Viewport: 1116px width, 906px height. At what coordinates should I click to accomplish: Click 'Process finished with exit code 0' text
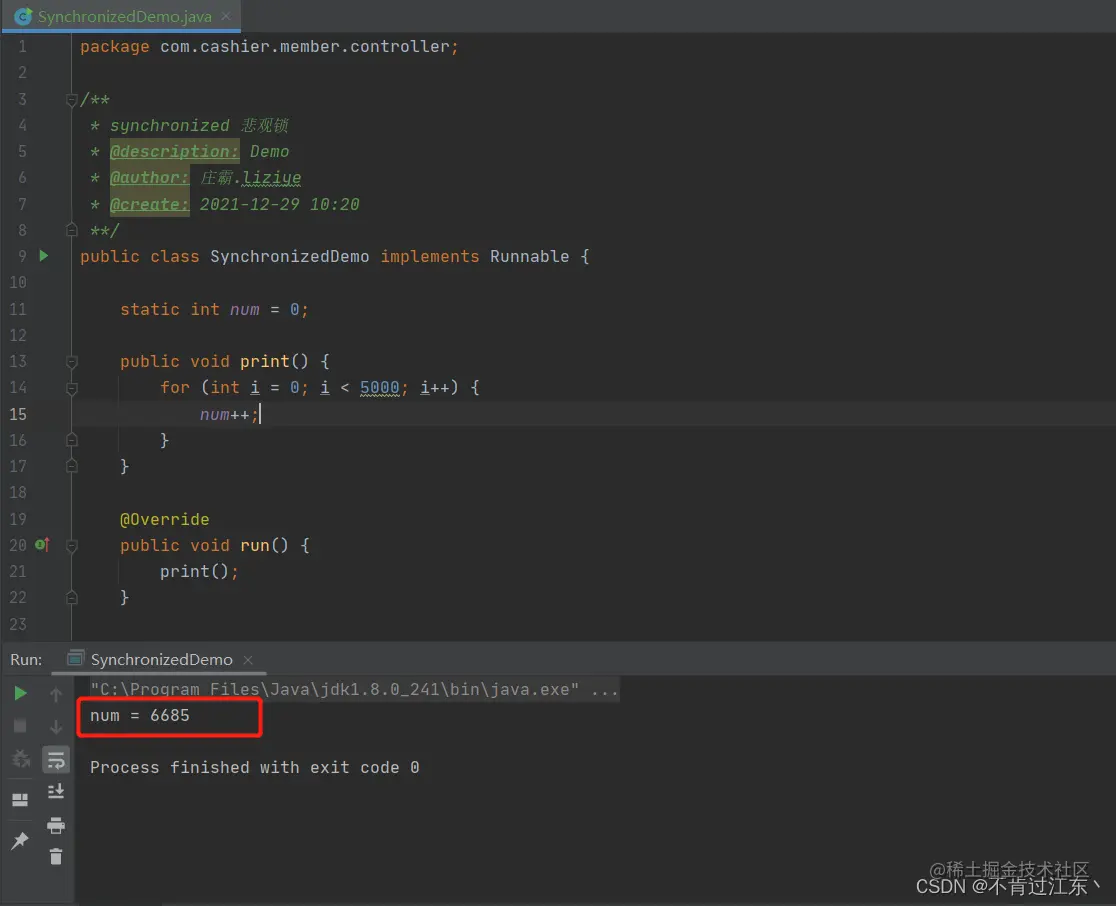(x=254, y=767)
